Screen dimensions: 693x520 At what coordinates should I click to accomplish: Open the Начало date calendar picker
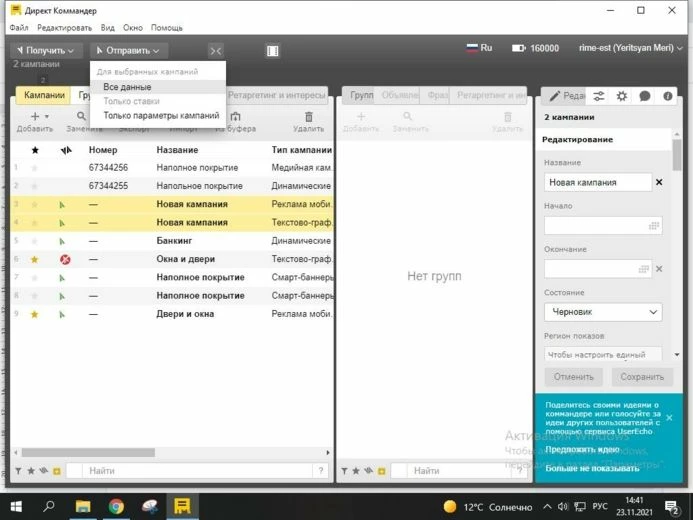654,226
